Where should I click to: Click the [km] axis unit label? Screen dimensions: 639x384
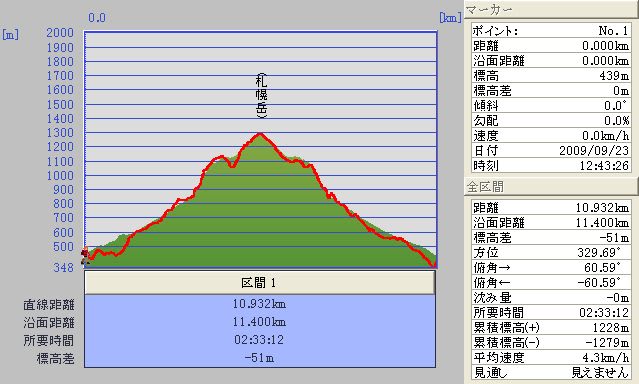coord(450,18)
